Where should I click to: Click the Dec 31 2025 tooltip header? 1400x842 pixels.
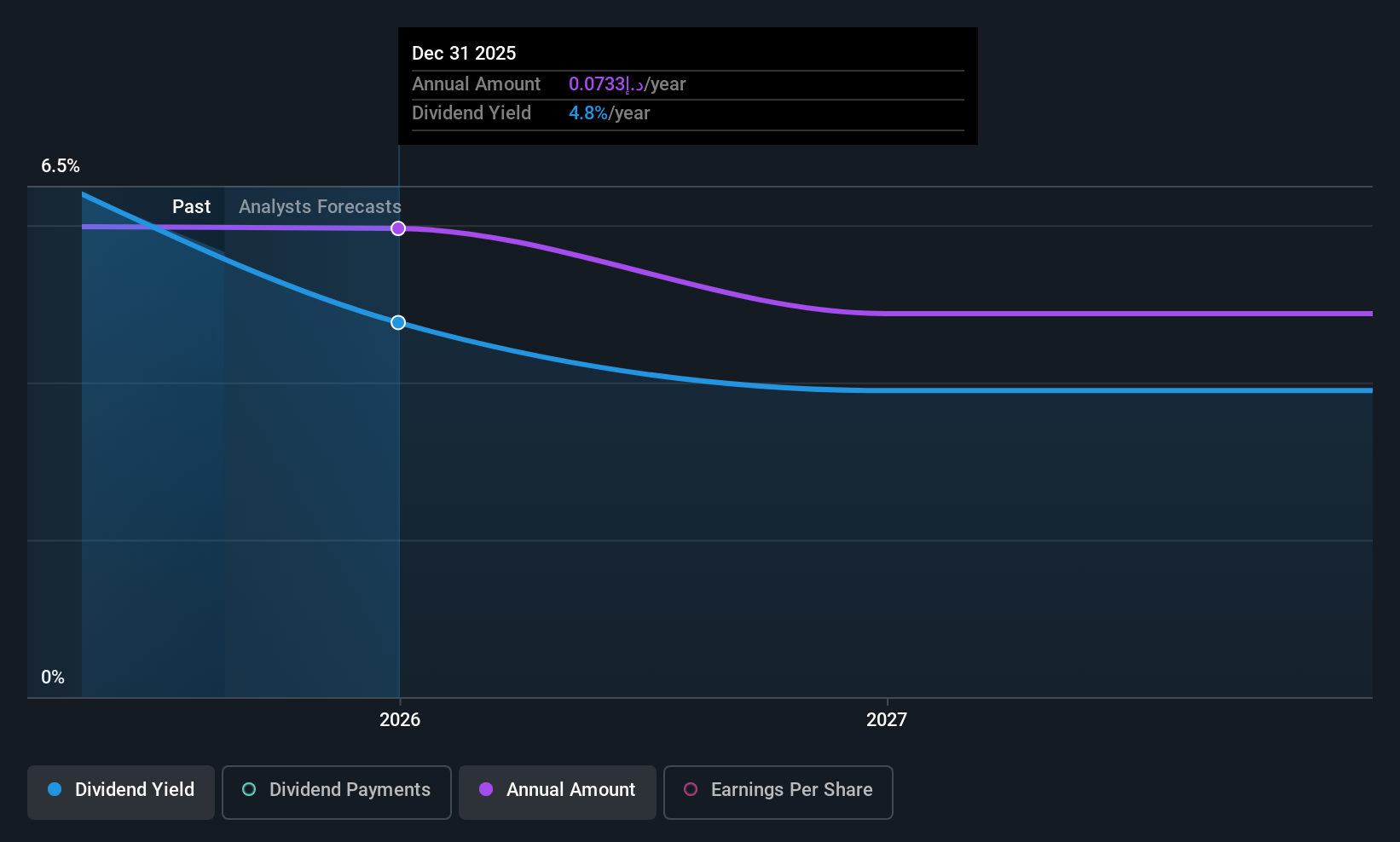point(464,53)
